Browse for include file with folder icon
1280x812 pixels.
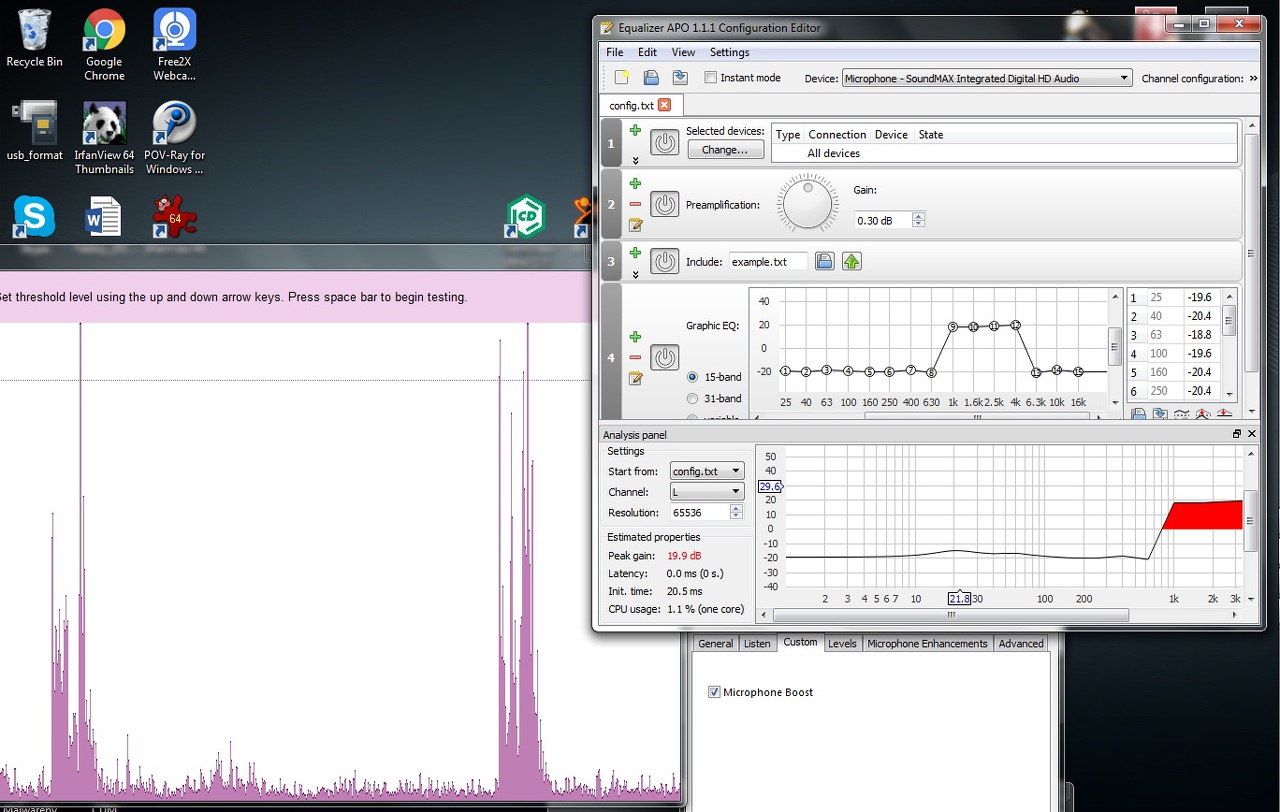[x=824, y=262]
